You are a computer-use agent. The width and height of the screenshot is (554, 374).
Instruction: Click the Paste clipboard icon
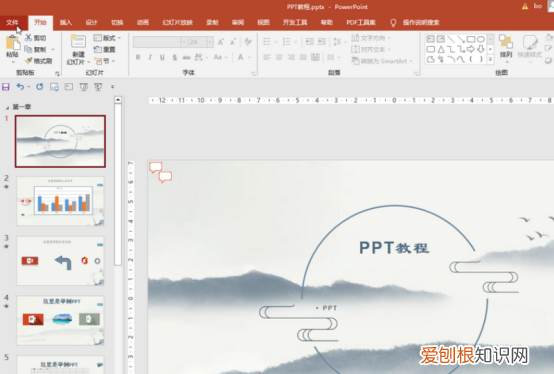pos(13,43)
